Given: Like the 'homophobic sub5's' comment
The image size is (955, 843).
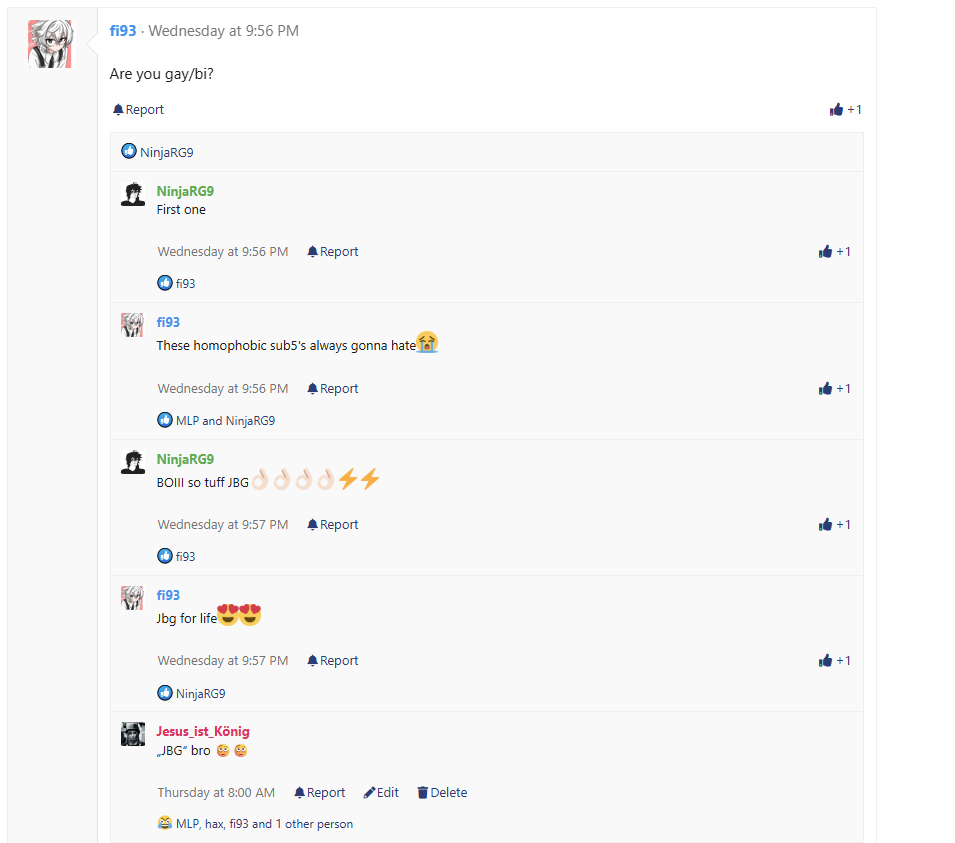Looking at the screenshot, I should click(x=834, y=389).
